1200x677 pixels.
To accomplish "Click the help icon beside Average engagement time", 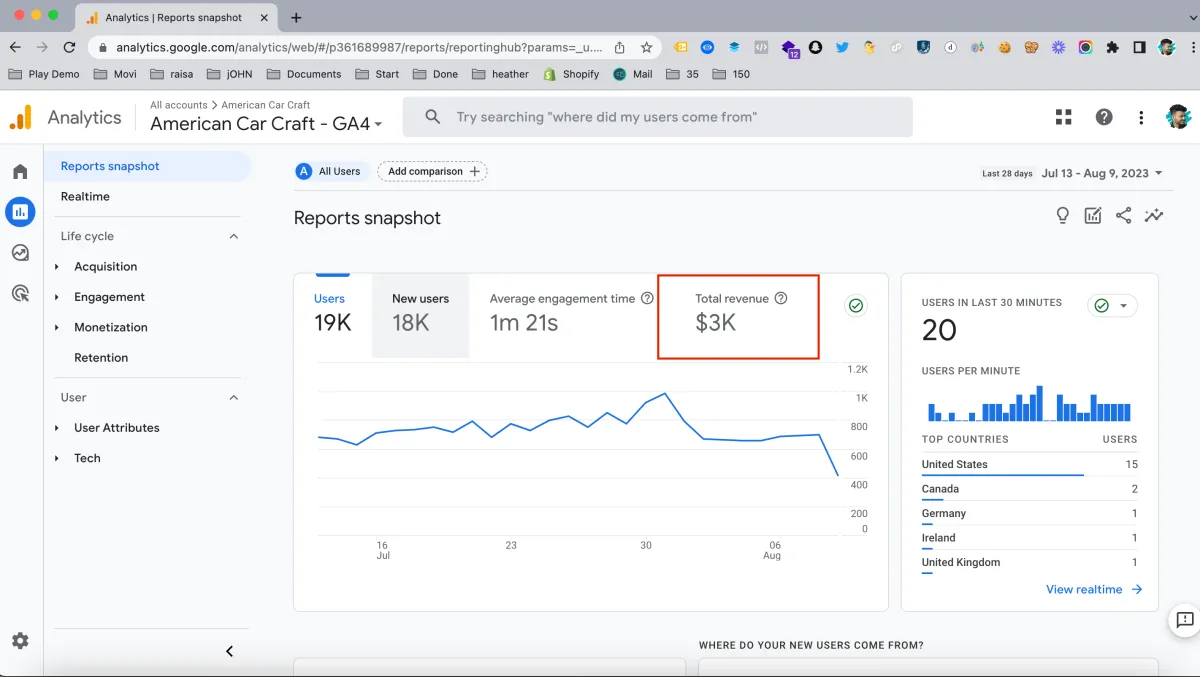I will pyautogui.click(x=647, y=298).
